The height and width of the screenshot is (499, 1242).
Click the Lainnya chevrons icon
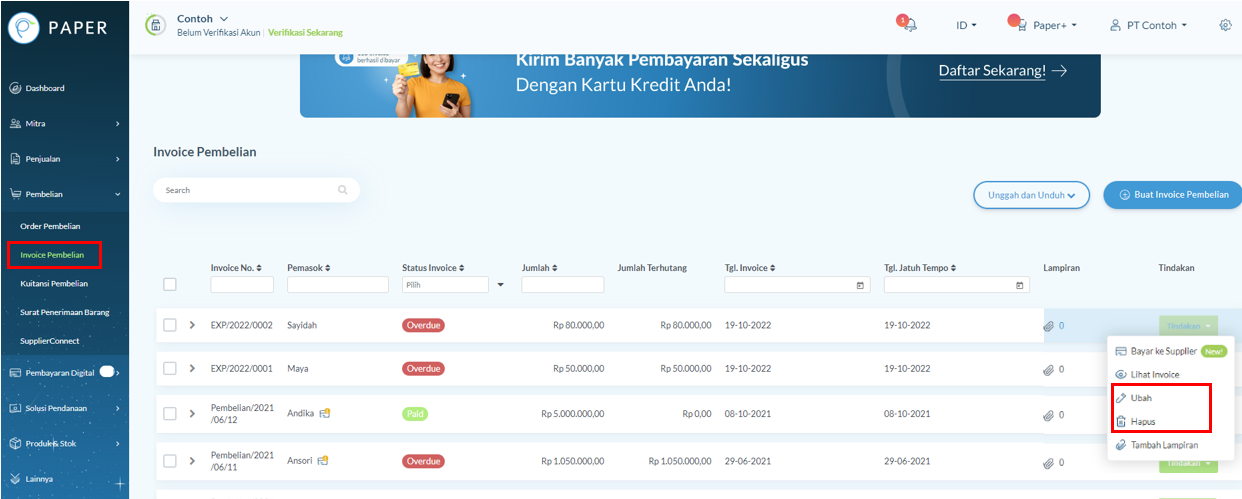pyautogui.click(x=15, y=478)
